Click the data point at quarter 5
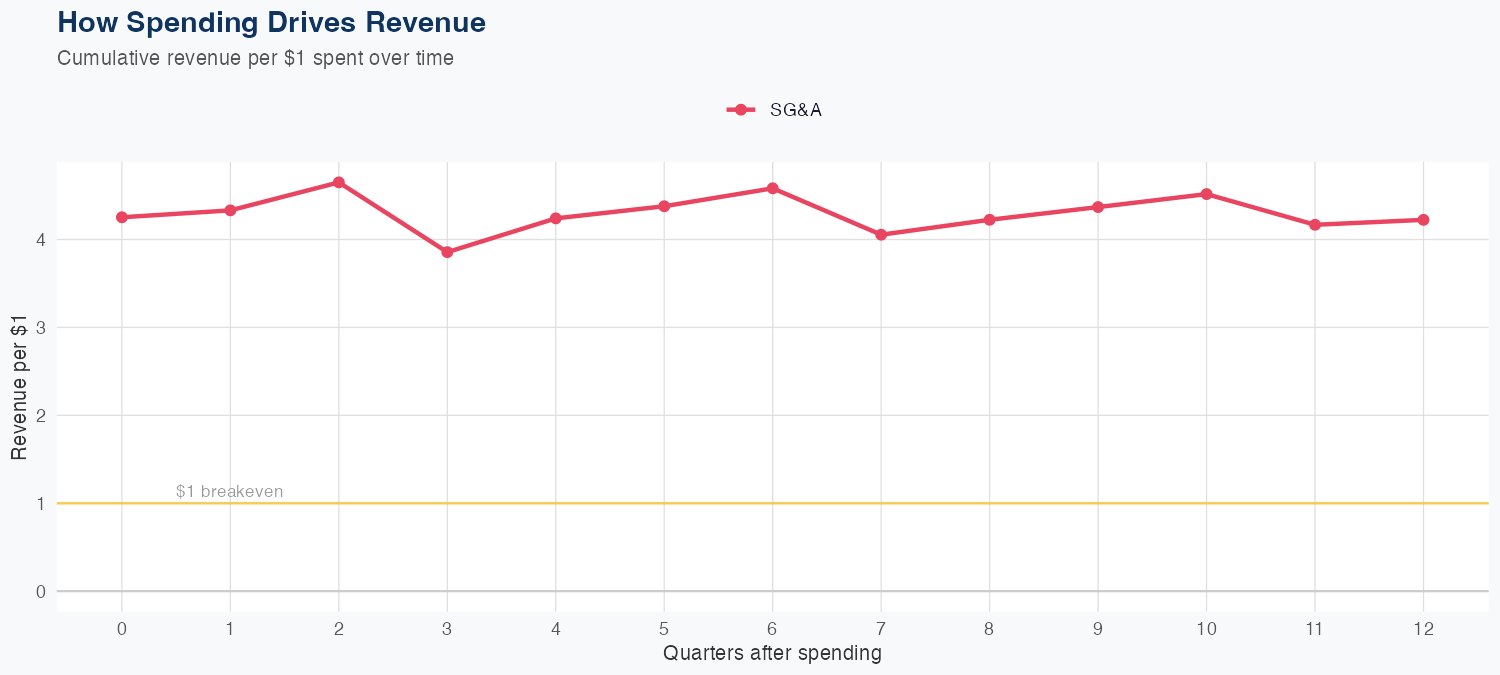 pos(664,206)
